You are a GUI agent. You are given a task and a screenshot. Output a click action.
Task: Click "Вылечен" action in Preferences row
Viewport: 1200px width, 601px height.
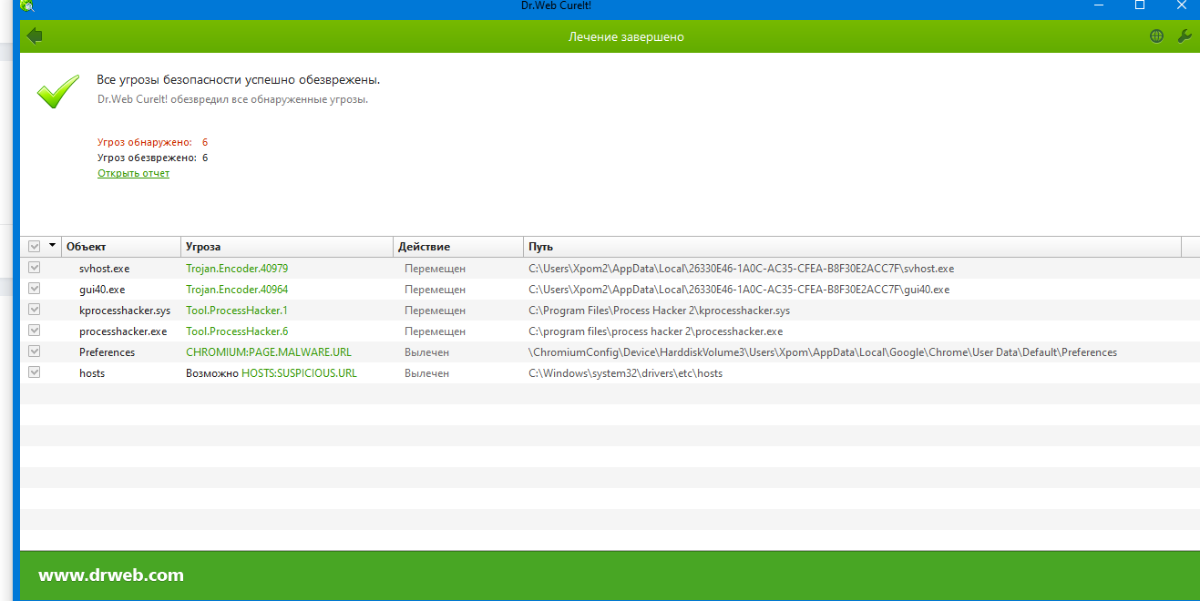[427, 353]
